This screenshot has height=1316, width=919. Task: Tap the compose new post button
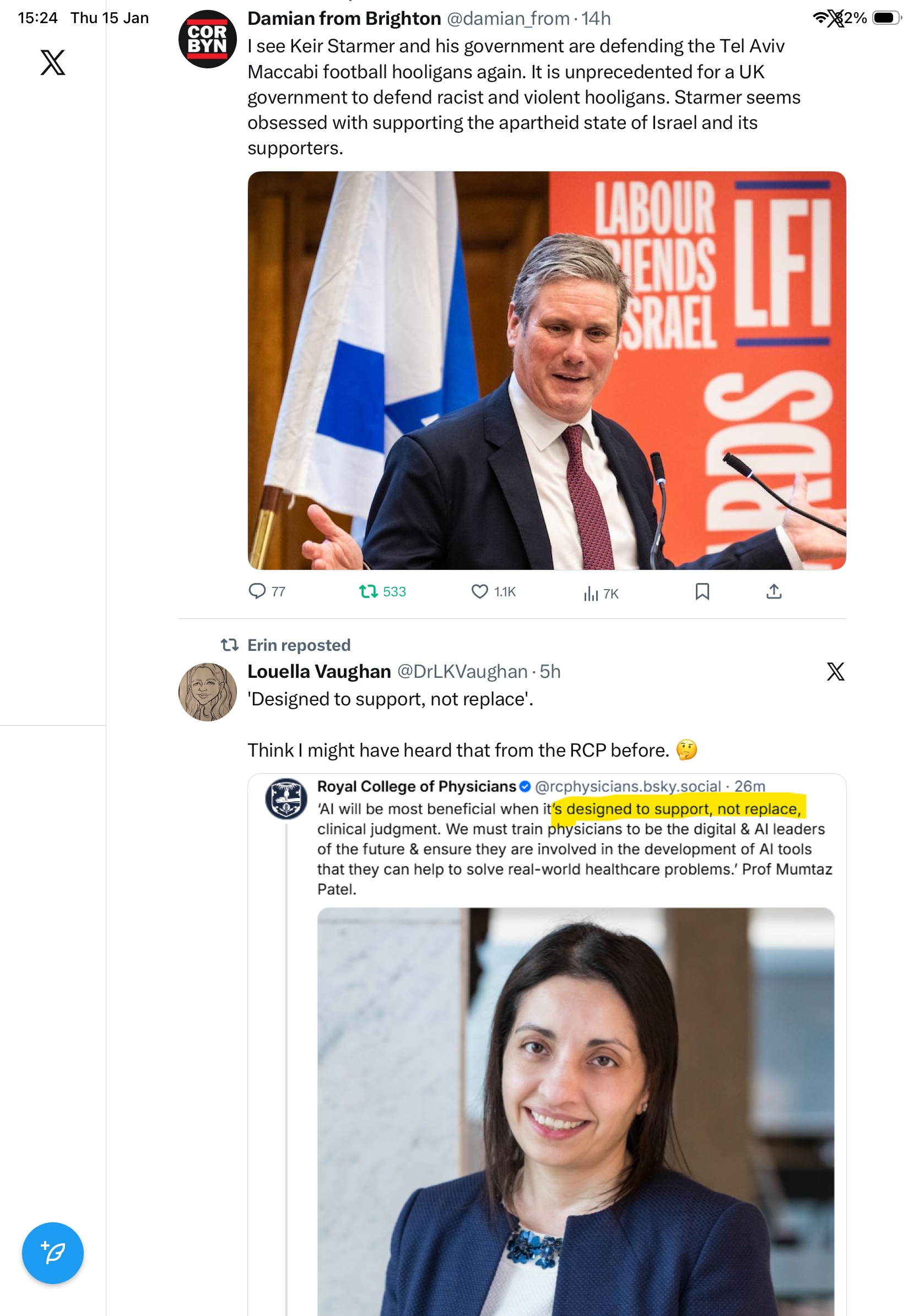click(53, 1253)
